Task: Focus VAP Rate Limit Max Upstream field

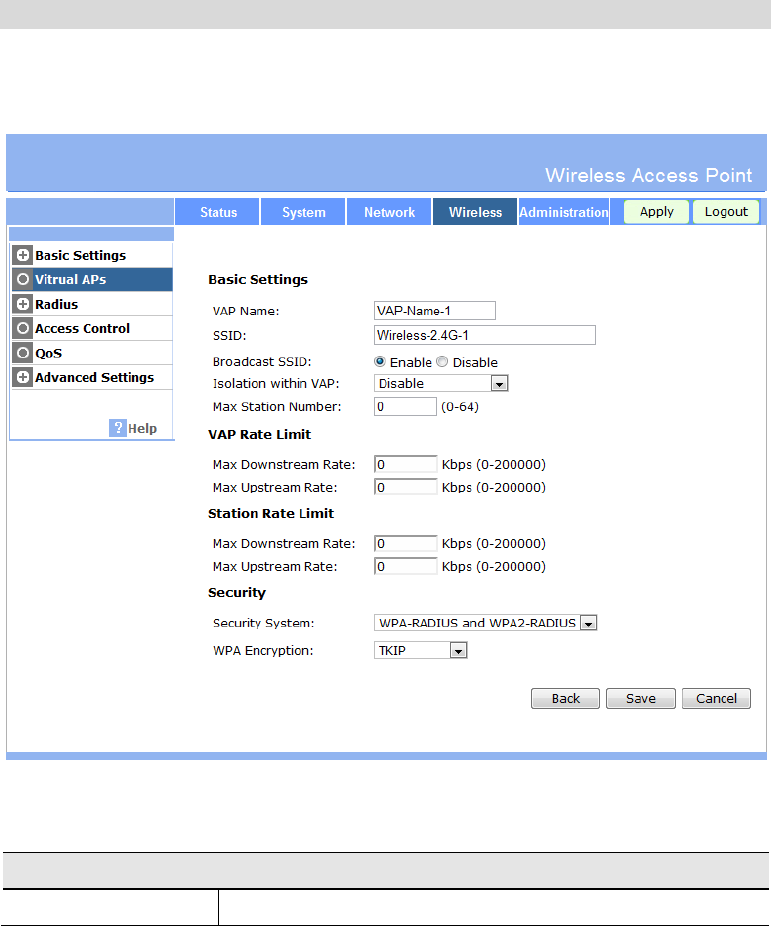Action: (x=406, y=487)
